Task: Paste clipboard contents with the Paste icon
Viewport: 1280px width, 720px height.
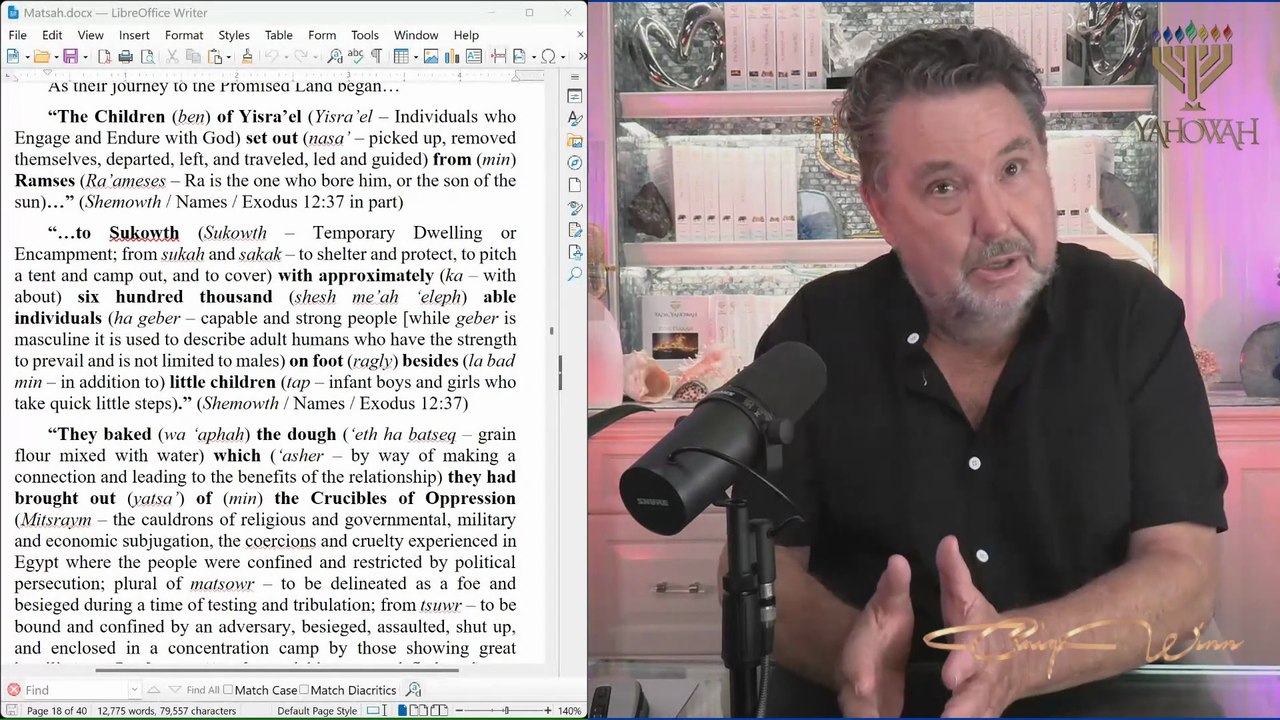Action: [214, 57]
